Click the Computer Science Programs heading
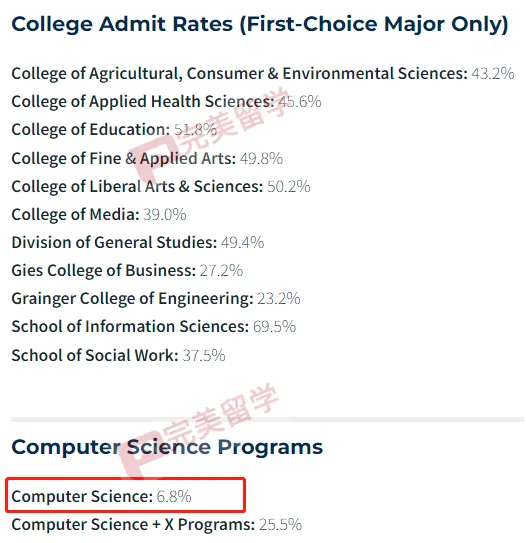The height and width of the screenshot is (543, 526). 167,448
